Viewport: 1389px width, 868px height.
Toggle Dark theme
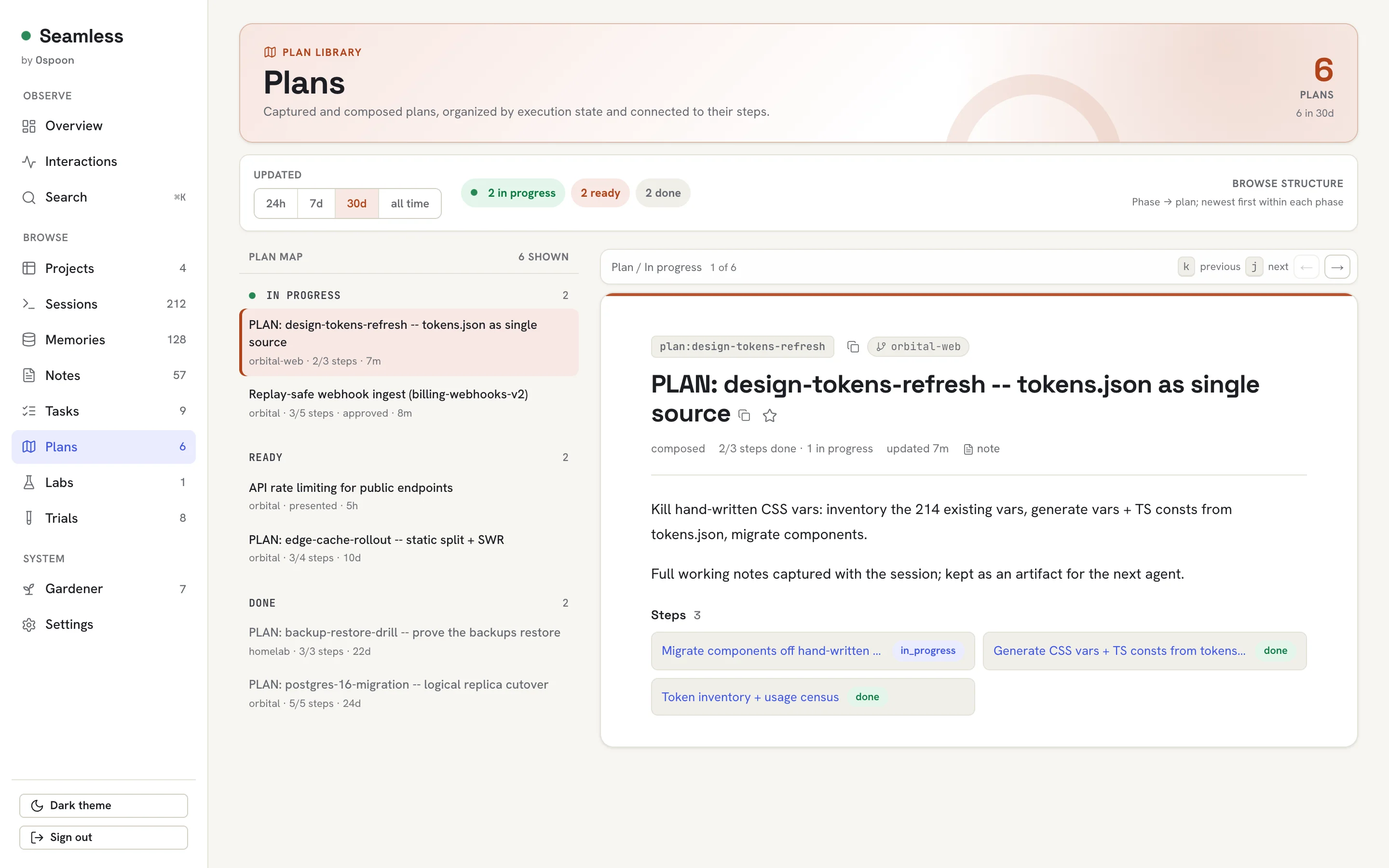[103, 805]
